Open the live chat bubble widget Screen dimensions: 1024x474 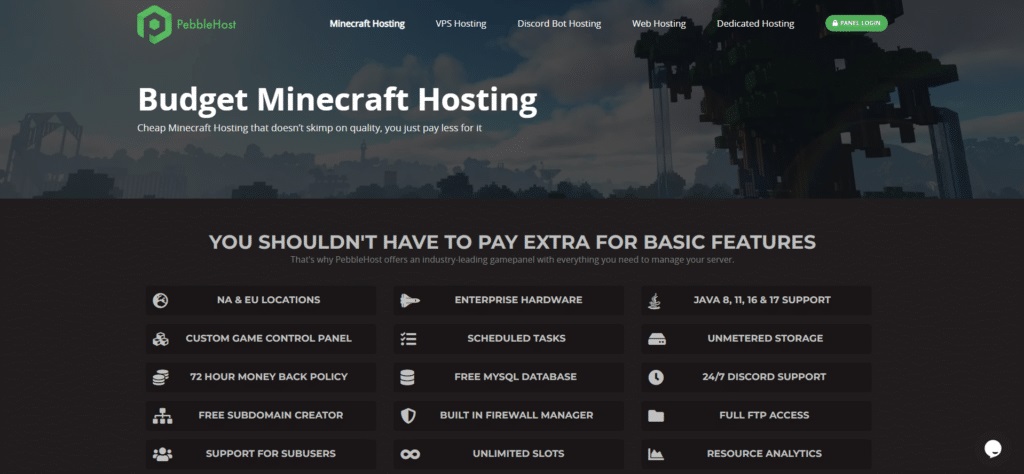[993, 449]
